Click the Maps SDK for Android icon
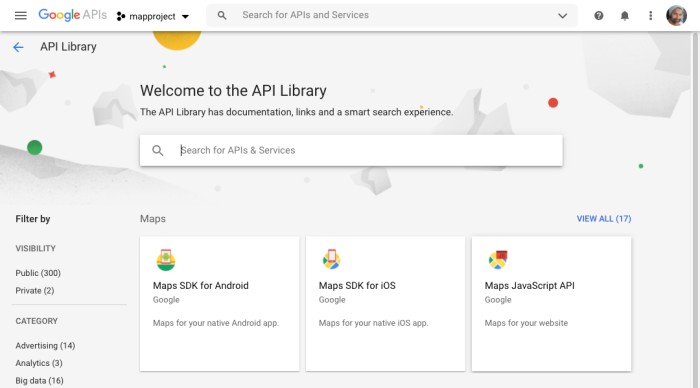Image resolution: width=700 pixels, height=388 pixels. (x=166, y=260)
